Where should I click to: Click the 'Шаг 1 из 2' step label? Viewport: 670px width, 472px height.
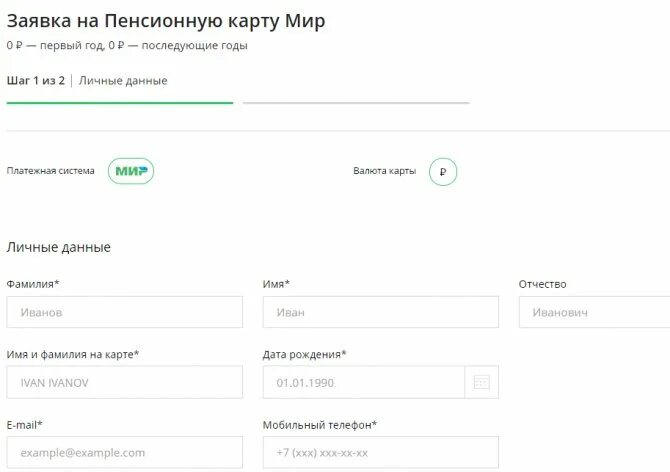(x=35, y=80)
